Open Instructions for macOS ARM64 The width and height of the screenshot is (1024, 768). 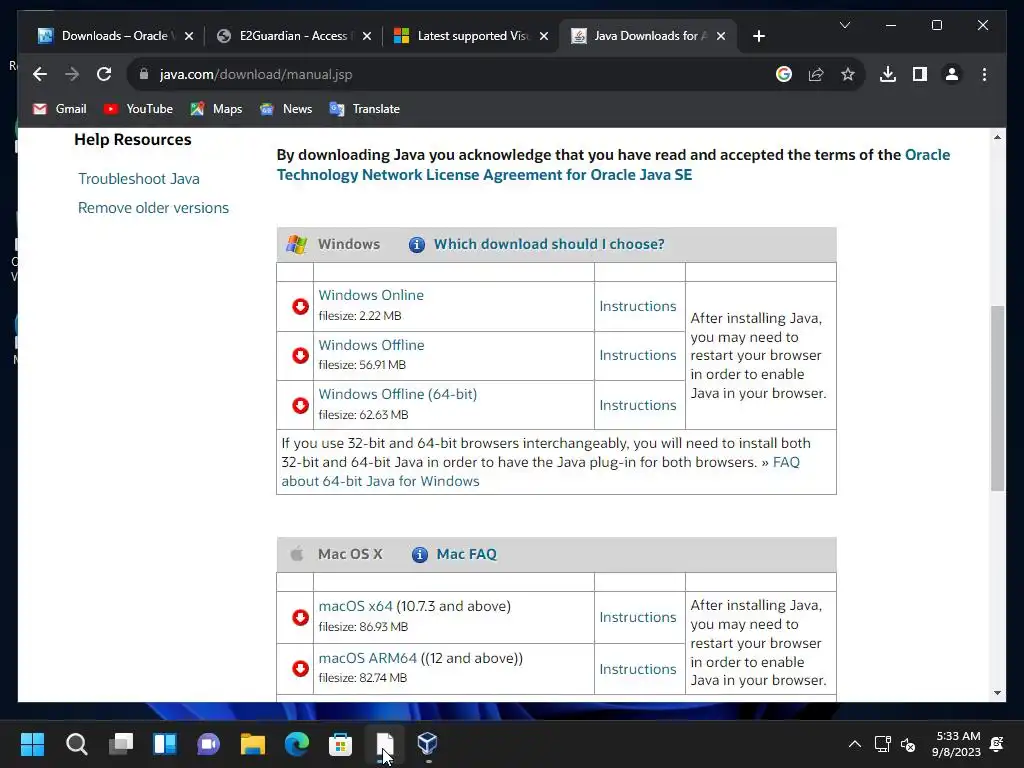638,669
